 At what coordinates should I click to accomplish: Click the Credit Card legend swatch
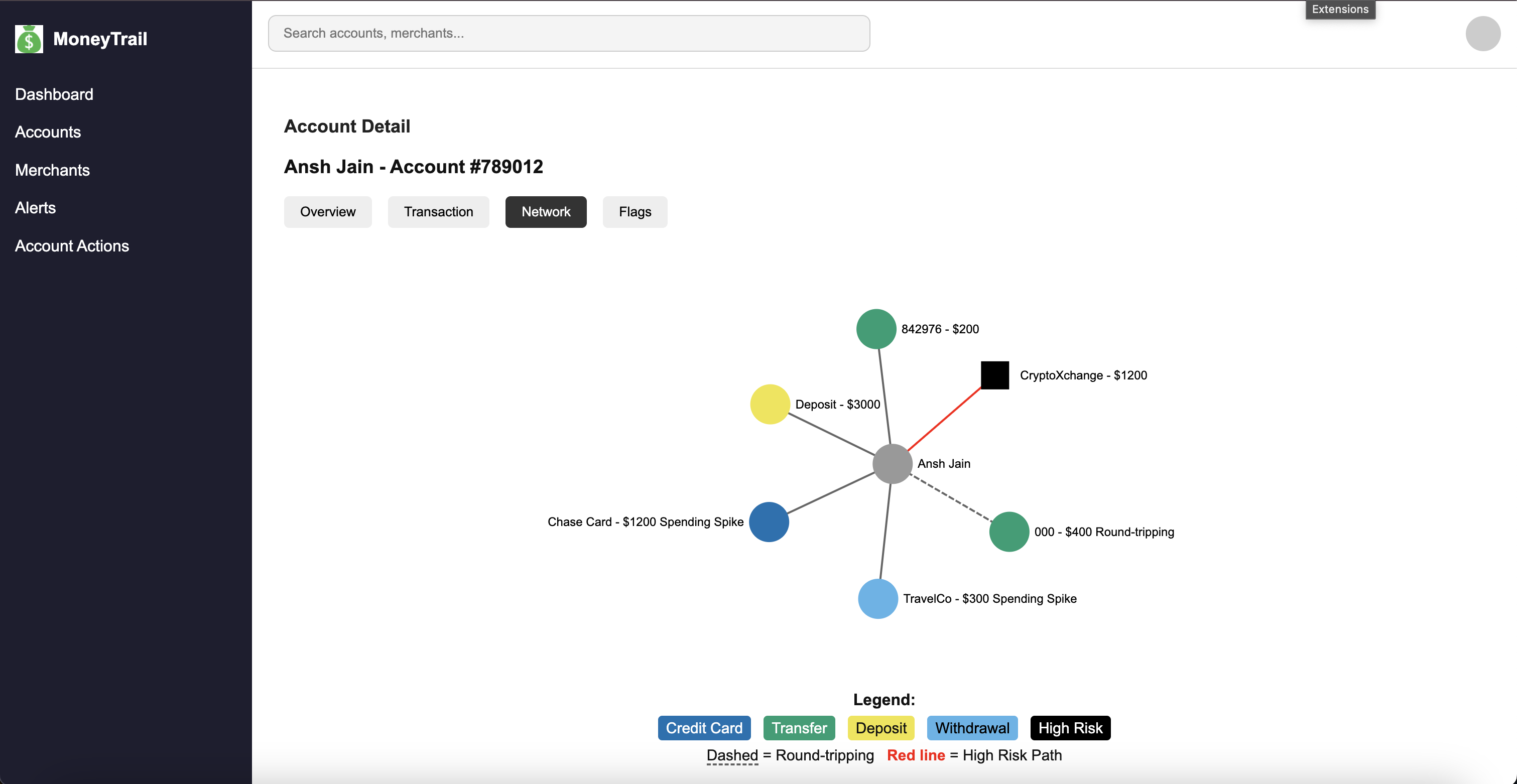point(704,728)
